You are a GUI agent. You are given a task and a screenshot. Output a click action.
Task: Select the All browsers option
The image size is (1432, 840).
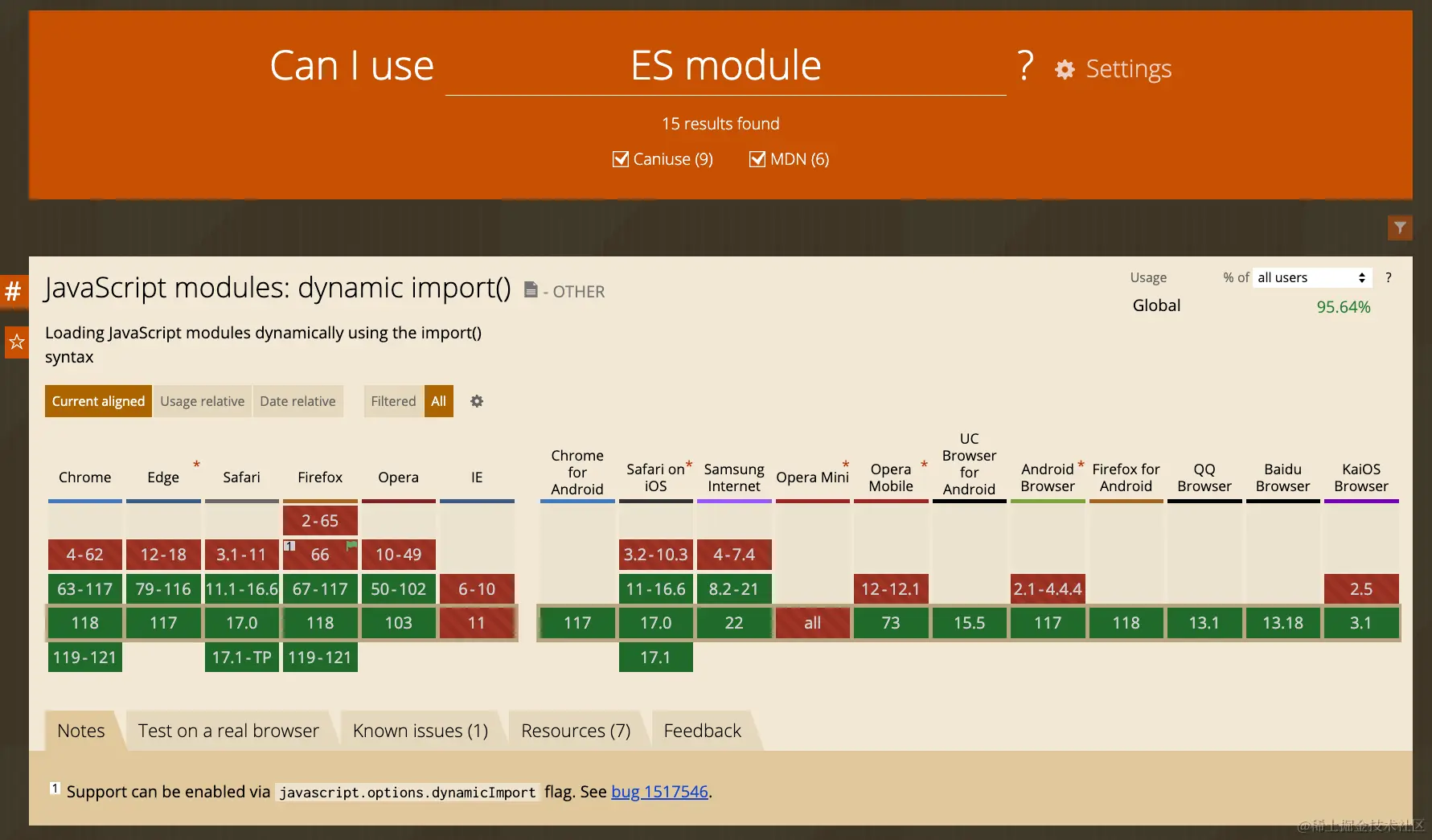(438, 401)
